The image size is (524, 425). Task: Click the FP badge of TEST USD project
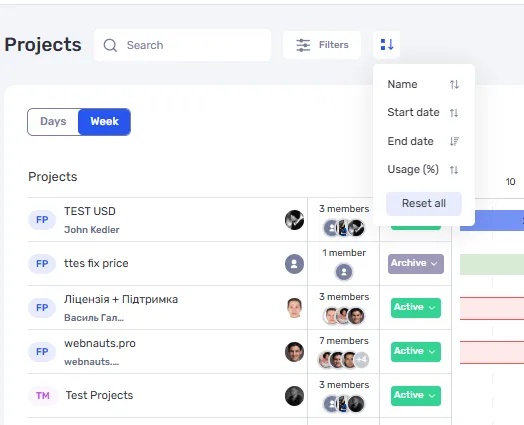42,220
